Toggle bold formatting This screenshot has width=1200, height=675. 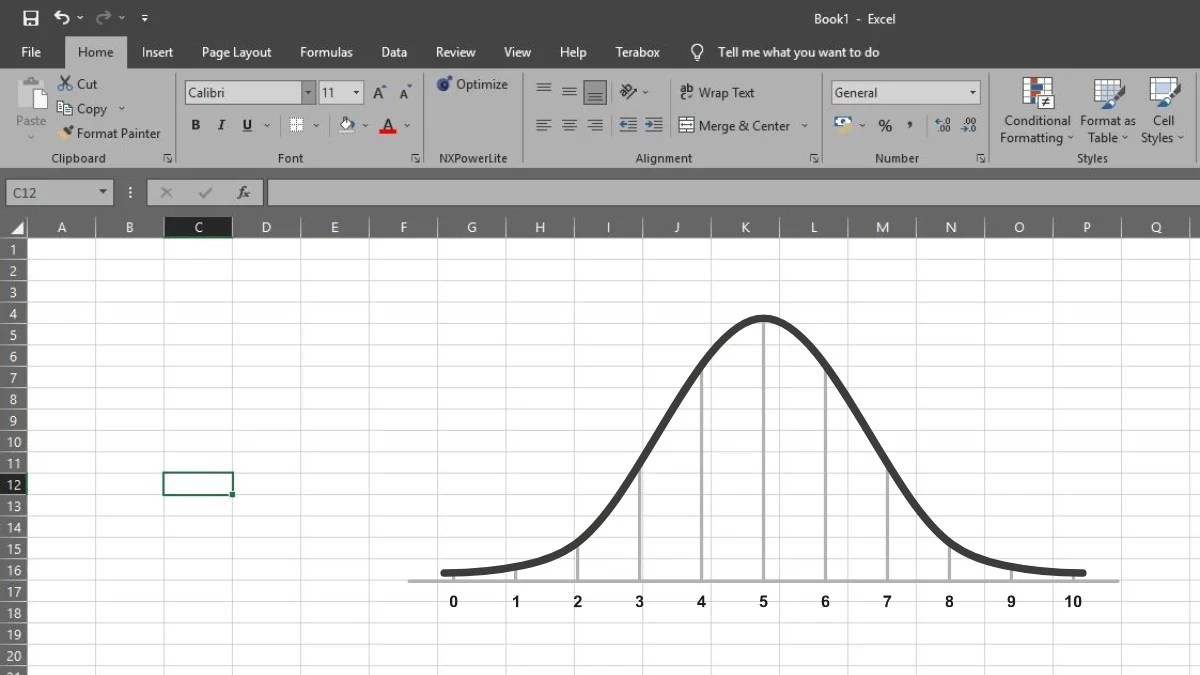[x=196, y=125]
